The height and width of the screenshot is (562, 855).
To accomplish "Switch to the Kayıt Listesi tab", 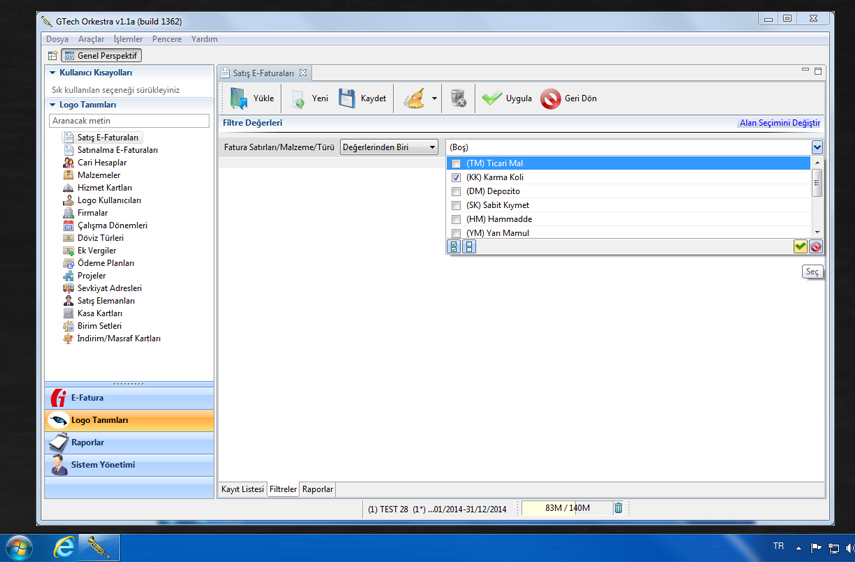I will point(243,490).
